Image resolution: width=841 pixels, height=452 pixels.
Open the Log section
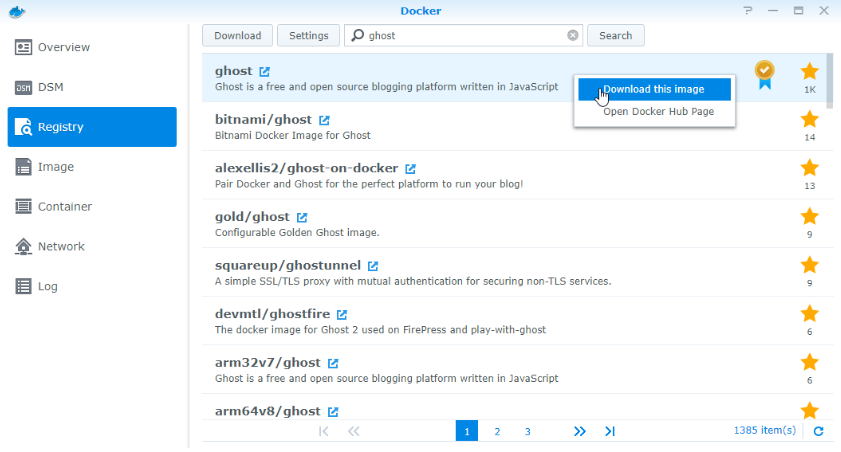pos(92,286)
